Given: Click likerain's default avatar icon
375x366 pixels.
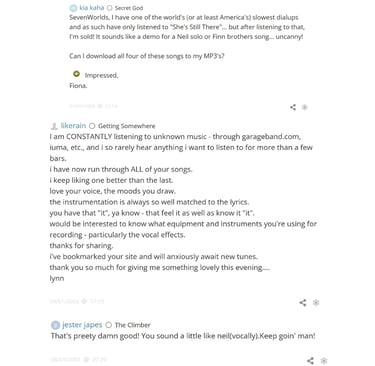Looking at the screenshot, I should click(54, 126).
